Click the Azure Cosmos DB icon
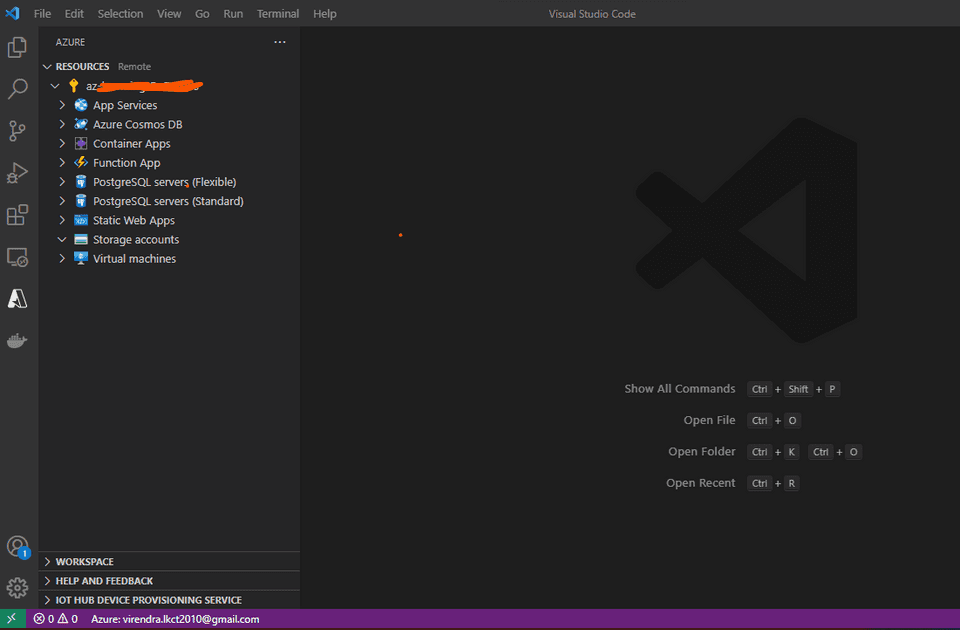The image size is (960, 630). click(81, 124)
